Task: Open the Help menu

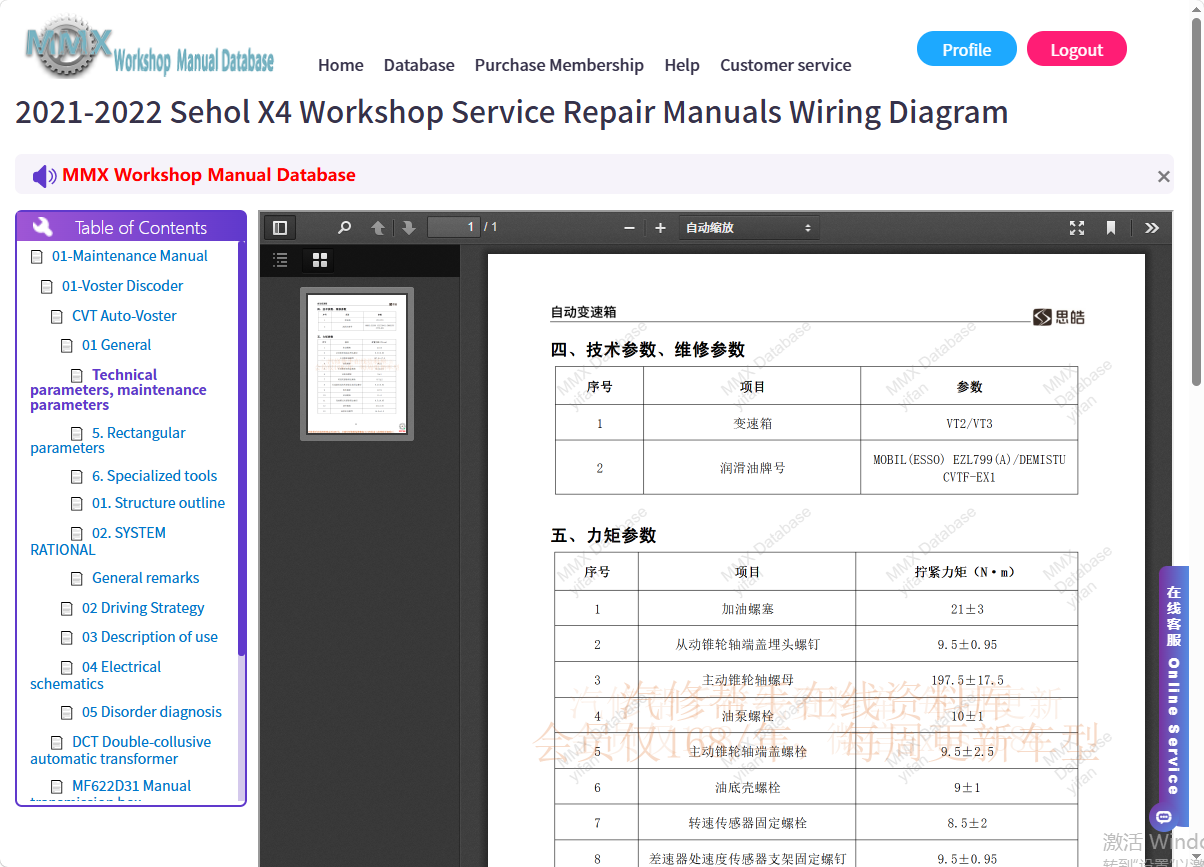Action: click(x=682, y=65)
